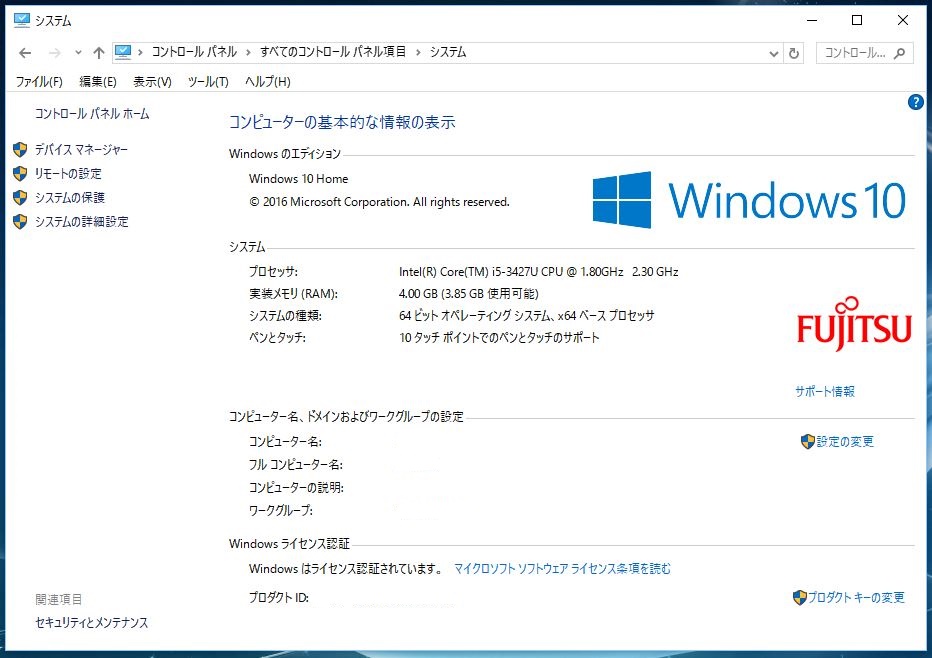Click the Windows 10 logo
The height and width of the screenshot is (658, 932).
[749, 200]
